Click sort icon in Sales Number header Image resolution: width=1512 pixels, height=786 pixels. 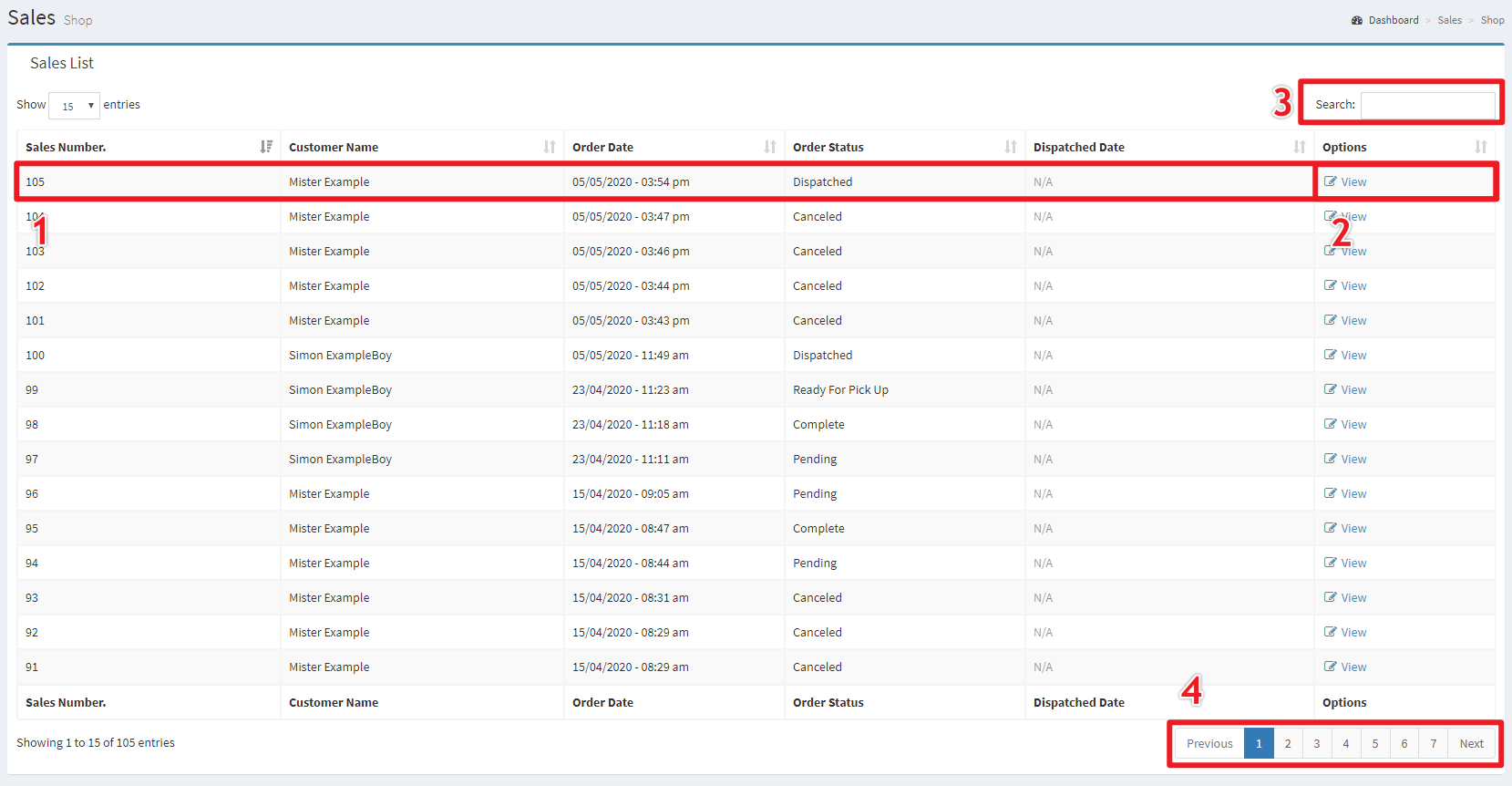point(266,147)
